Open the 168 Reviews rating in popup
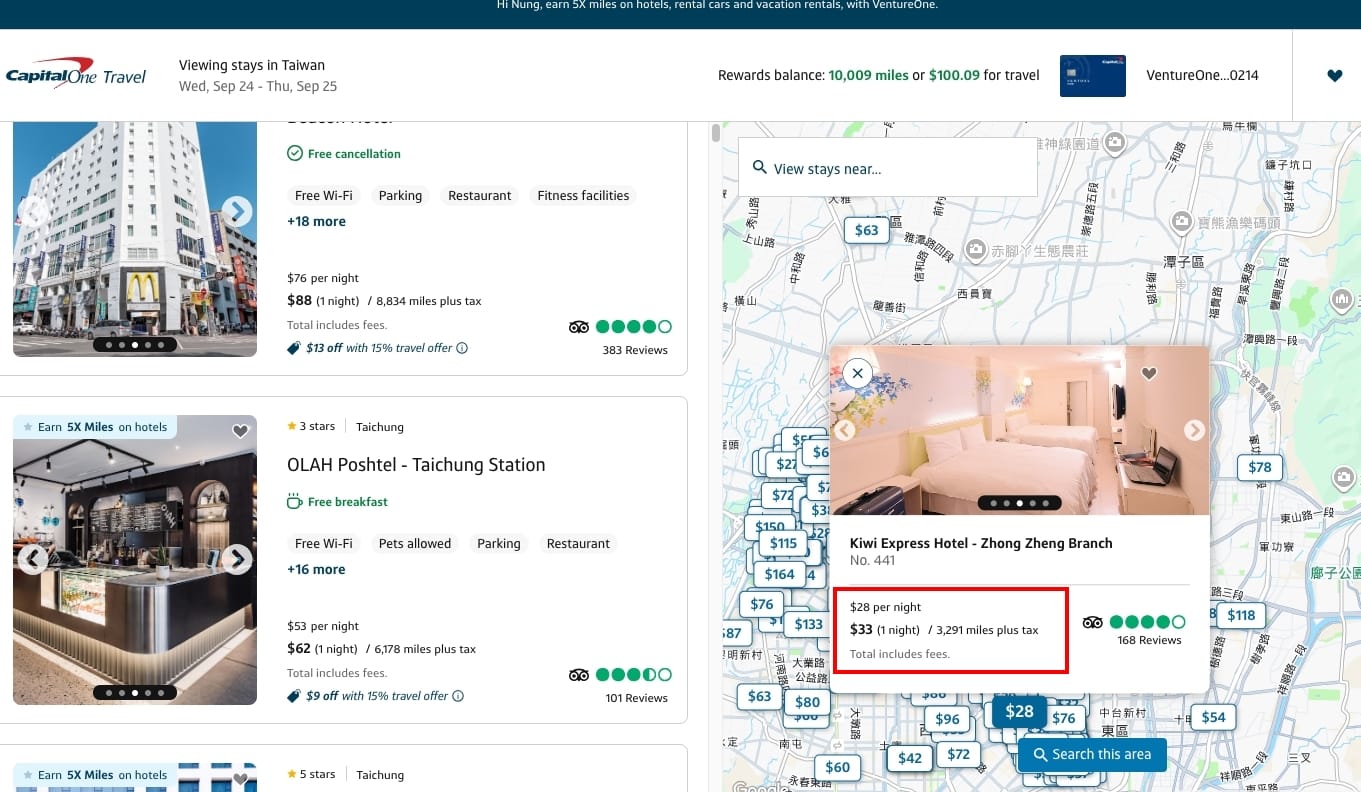Viewport: 1361px width, 792px height. point(1134,630)
